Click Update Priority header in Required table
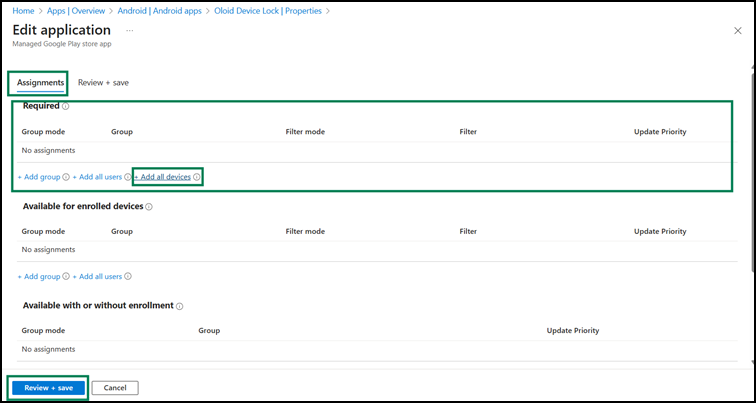756x403 pixels. click(660, 132)
